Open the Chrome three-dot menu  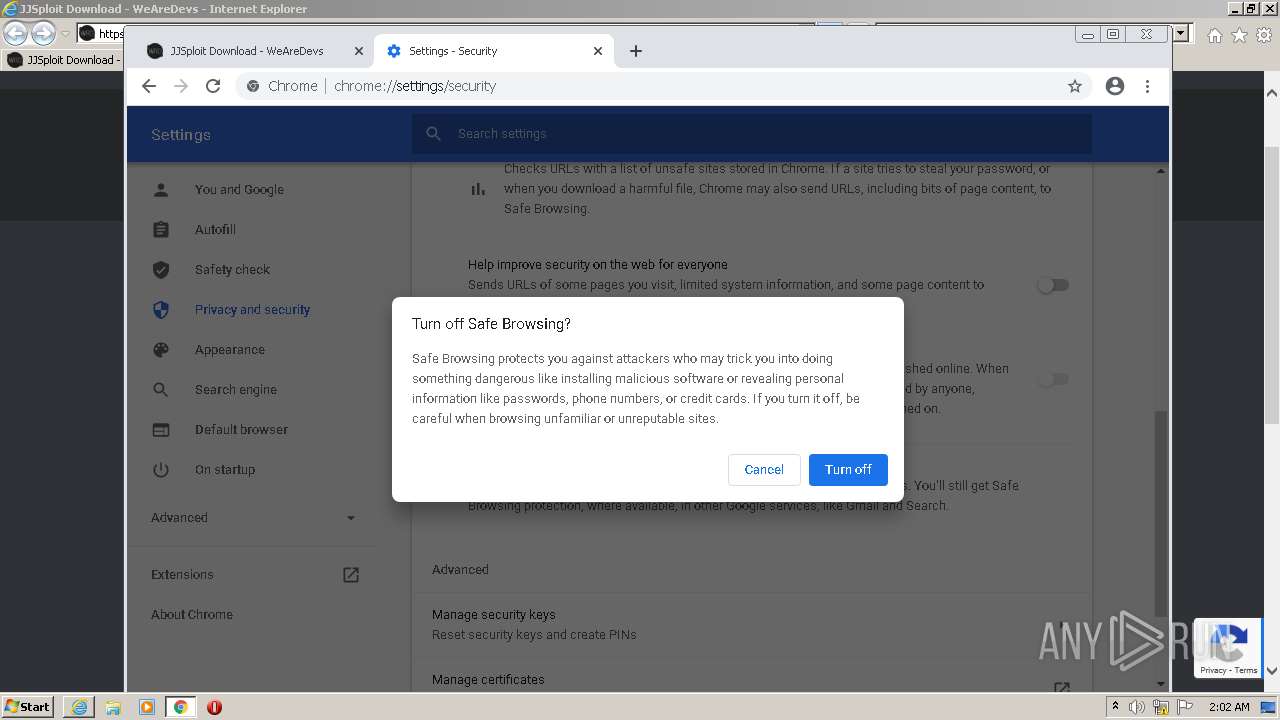pos(1147,86)
